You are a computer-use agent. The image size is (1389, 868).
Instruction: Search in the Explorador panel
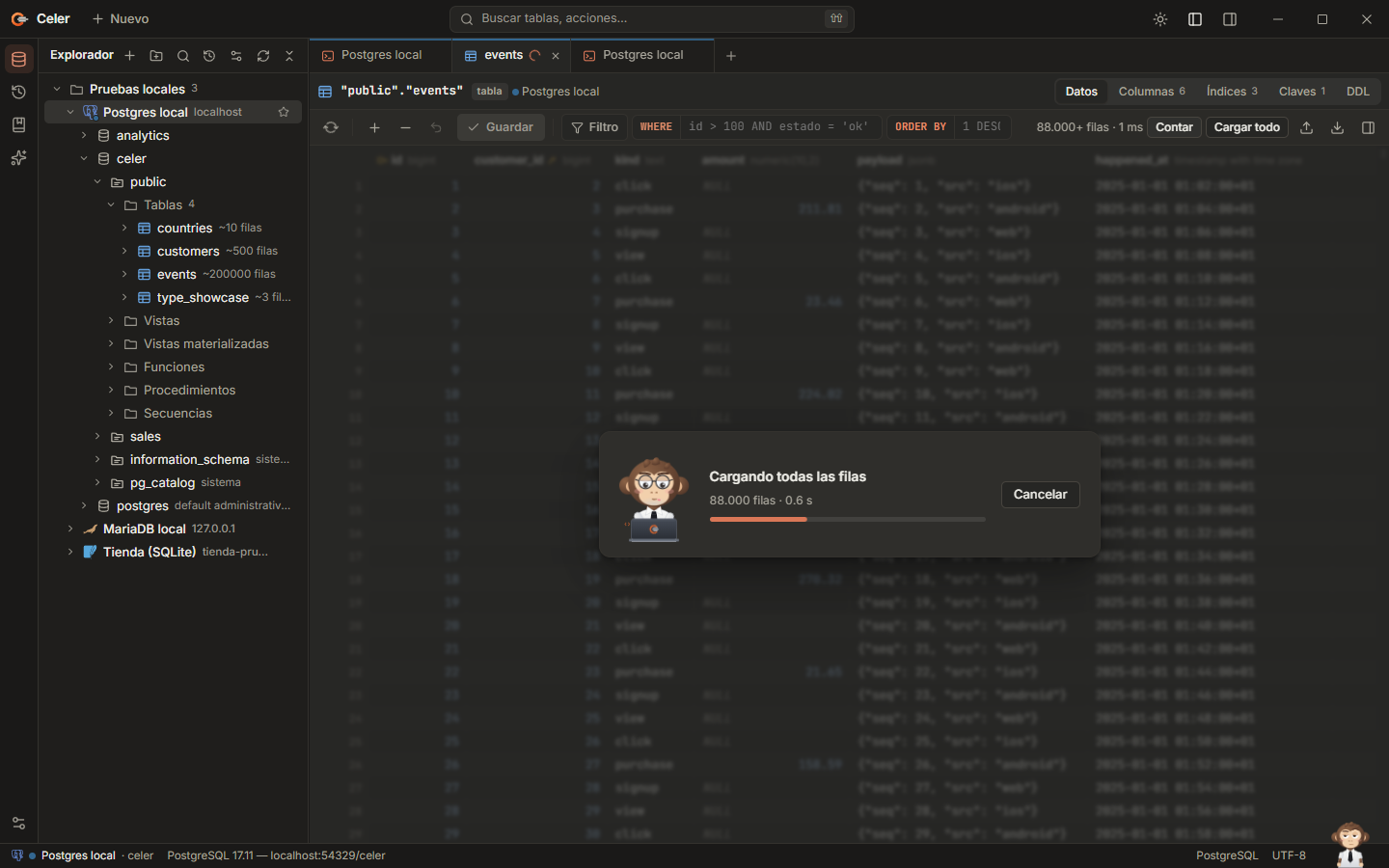click(183, 56)
